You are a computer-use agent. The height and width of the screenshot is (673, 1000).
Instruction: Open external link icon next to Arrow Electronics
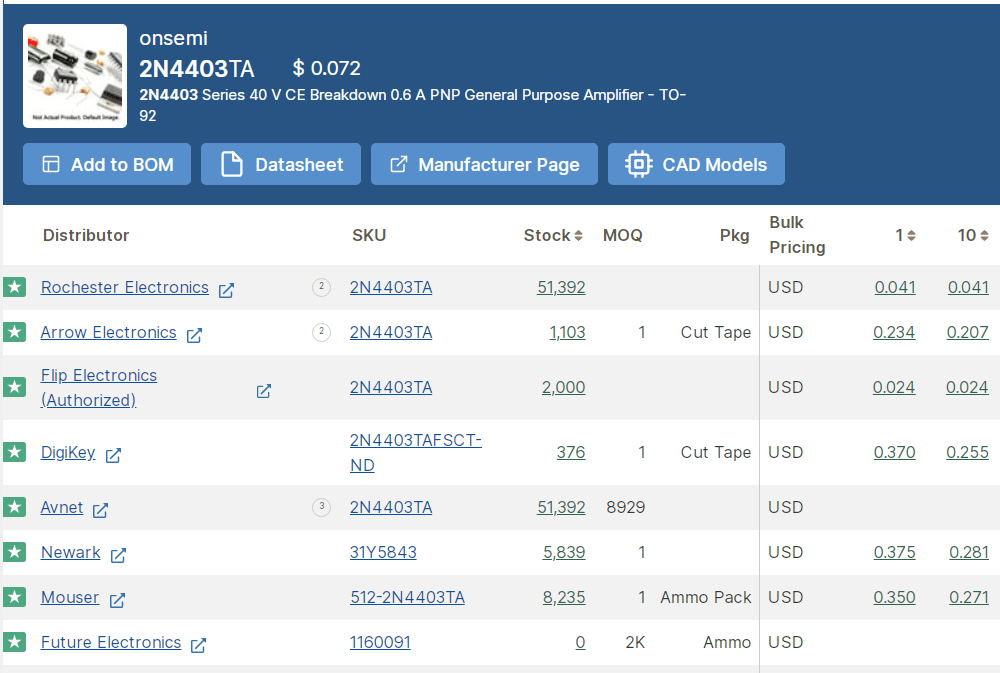pyautogui.click(x=195, y=335)
